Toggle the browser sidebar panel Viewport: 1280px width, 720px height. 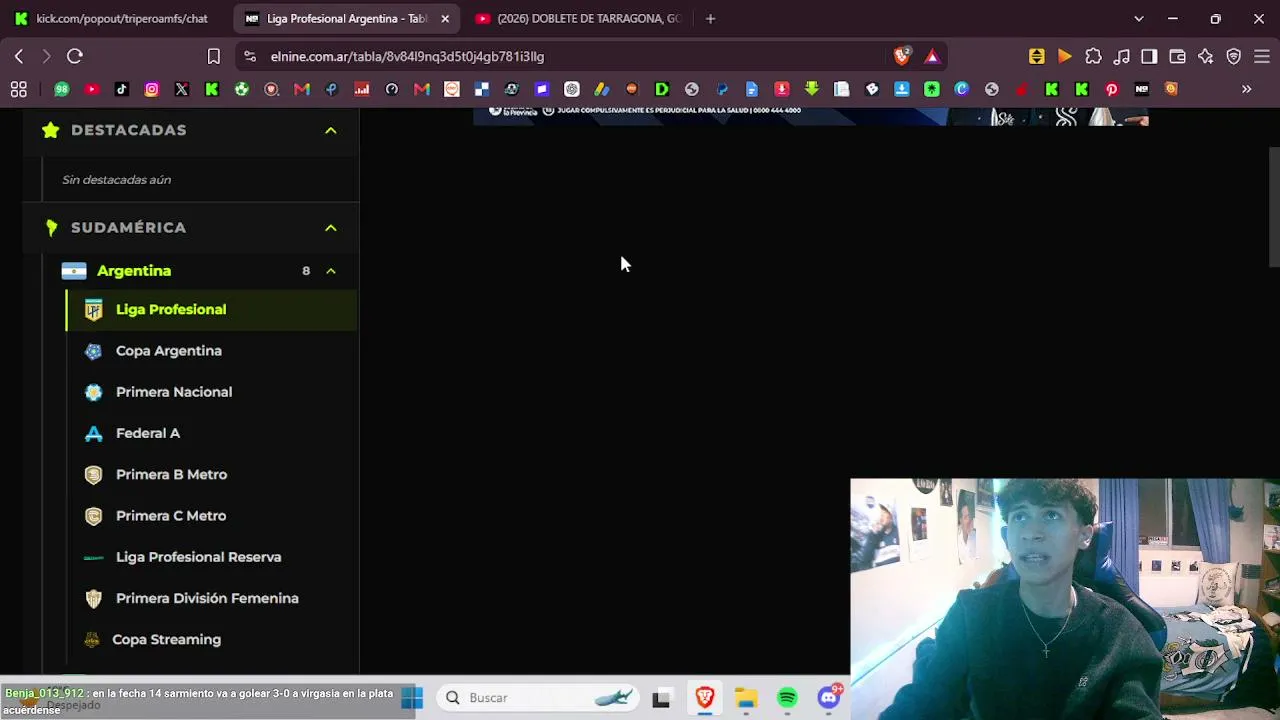point(1149,57)
